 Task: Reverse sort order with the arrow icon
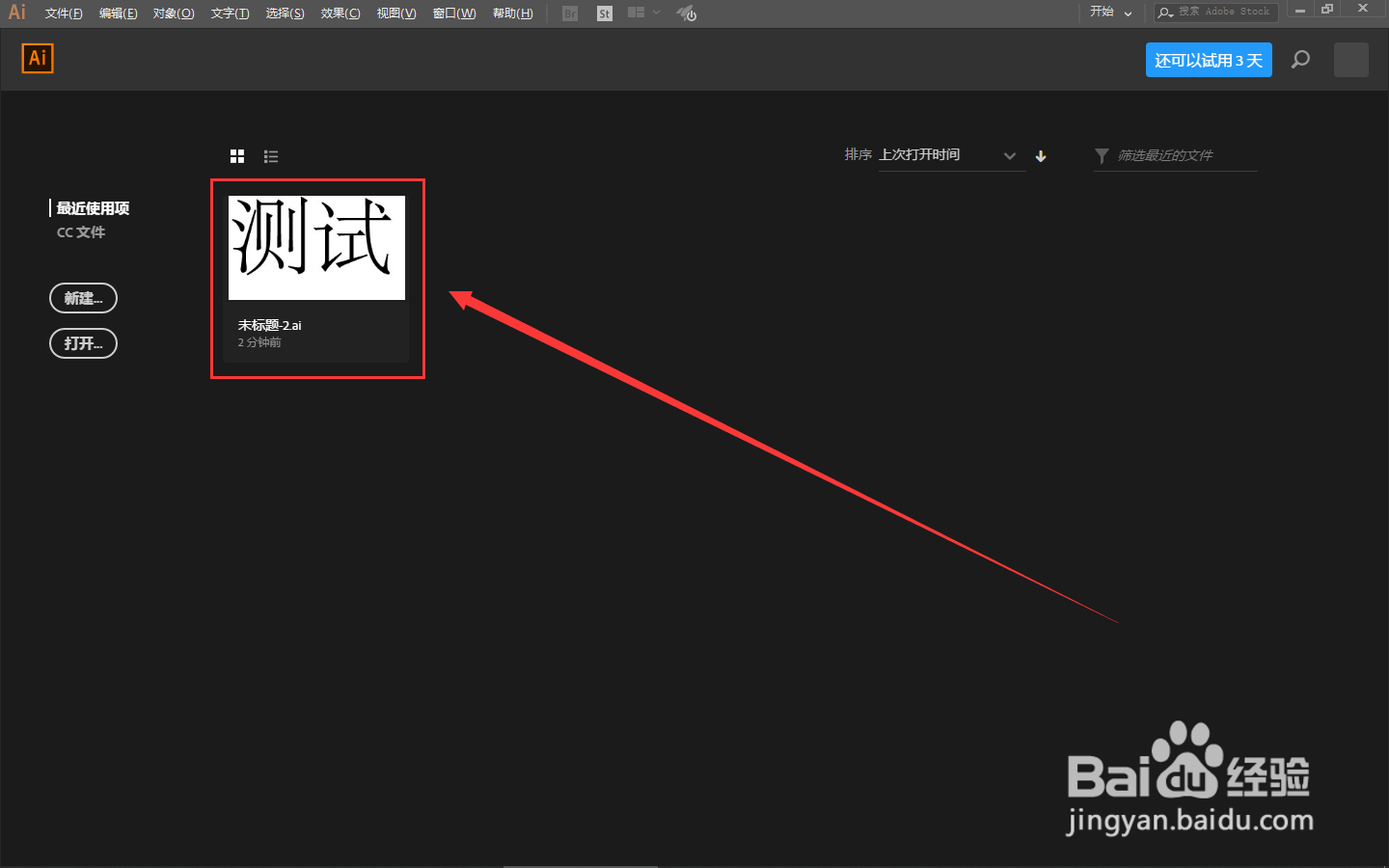tap(1041, 156)
